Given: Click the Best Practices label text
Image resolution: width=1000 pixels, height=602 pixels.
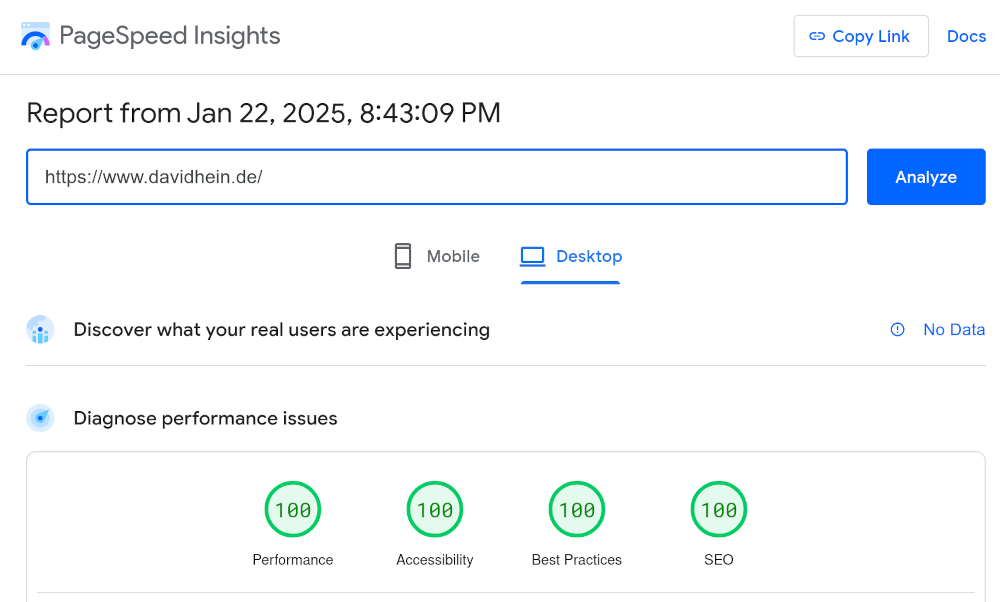Looking at the screenshot, I should [577, 560].
